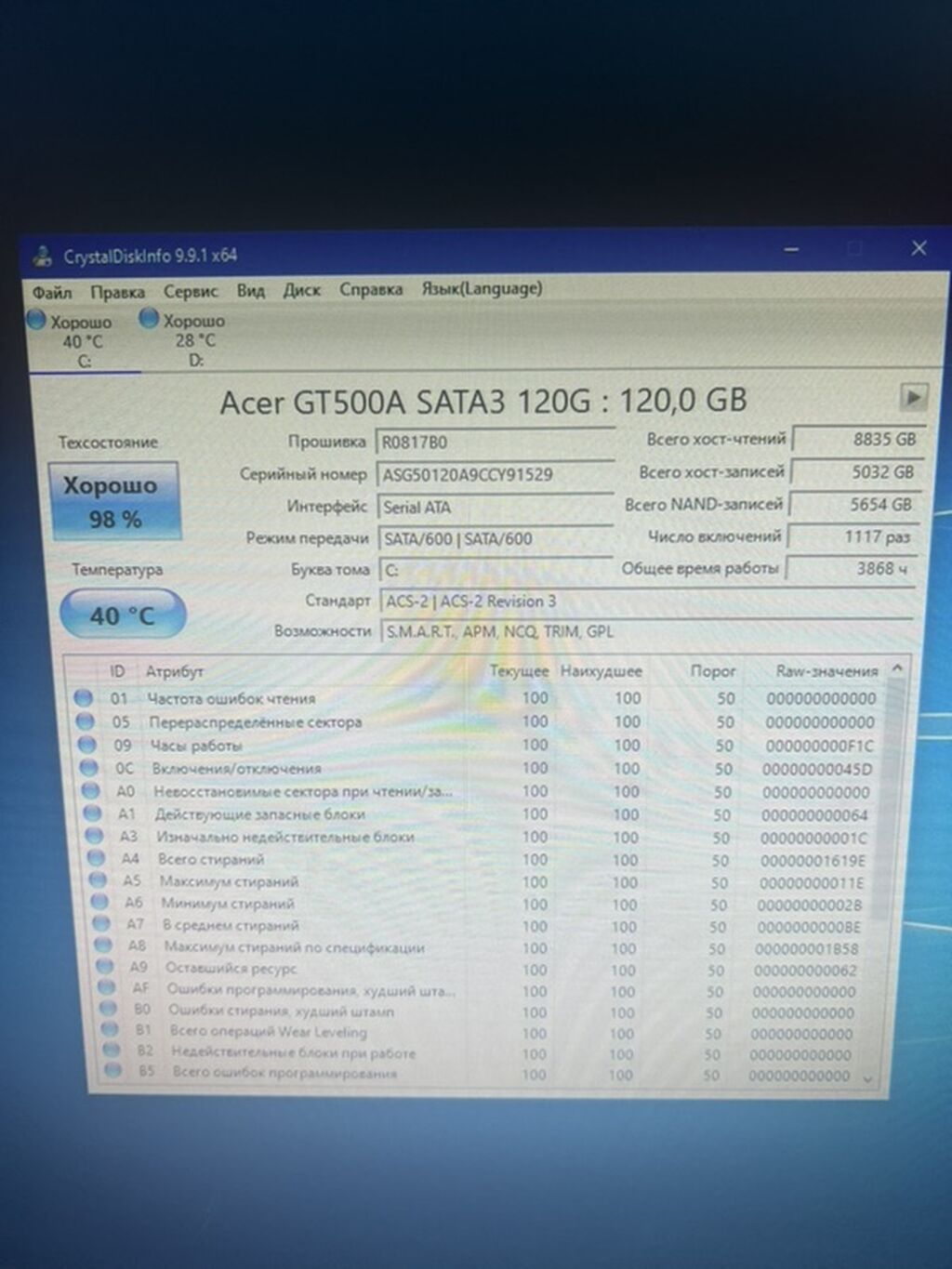Screen dimensions: 952x1269
Task: Click the Текущее column header
Action: [519, 670]
